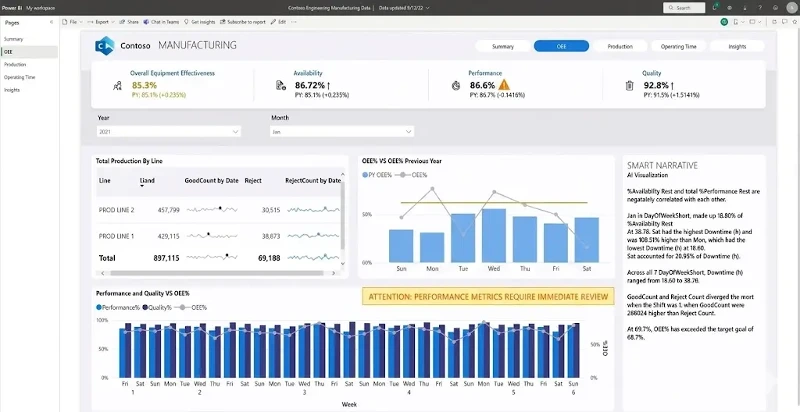The width and height of the screenshot is (800, 412).
Task: Click the Availability KPI icon
Action: tap(281, 85)
